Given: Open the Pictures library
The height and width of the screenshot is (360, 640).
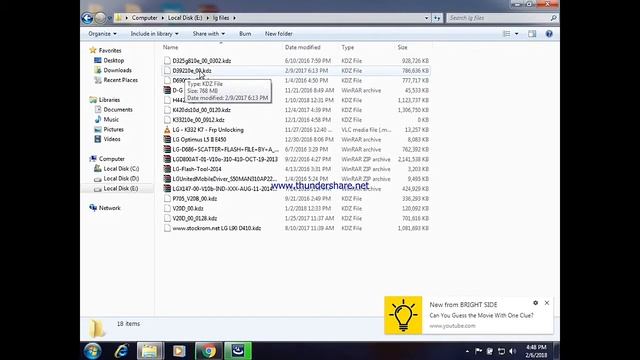Looking at the screenshot, I should (x=113, y=129).
